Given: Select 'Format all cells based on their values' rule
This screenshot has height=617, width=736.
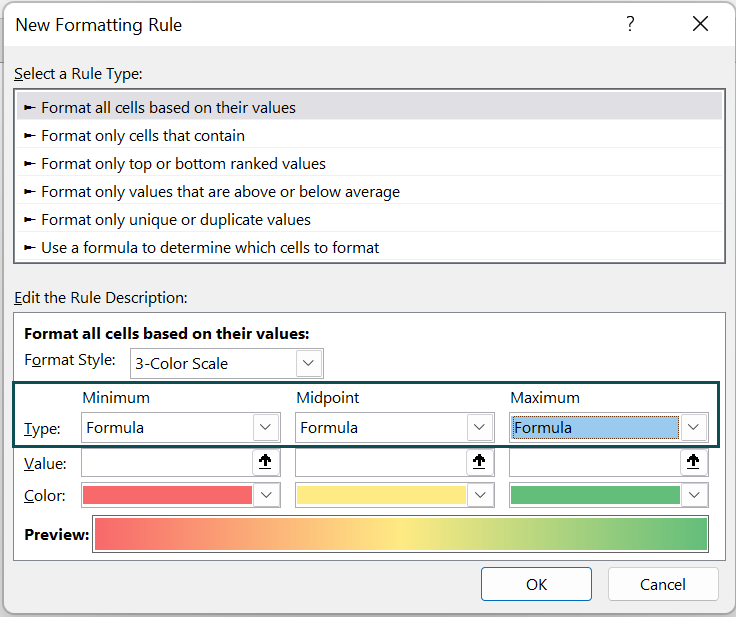Looking at the screenshot, I should point(369,107).
